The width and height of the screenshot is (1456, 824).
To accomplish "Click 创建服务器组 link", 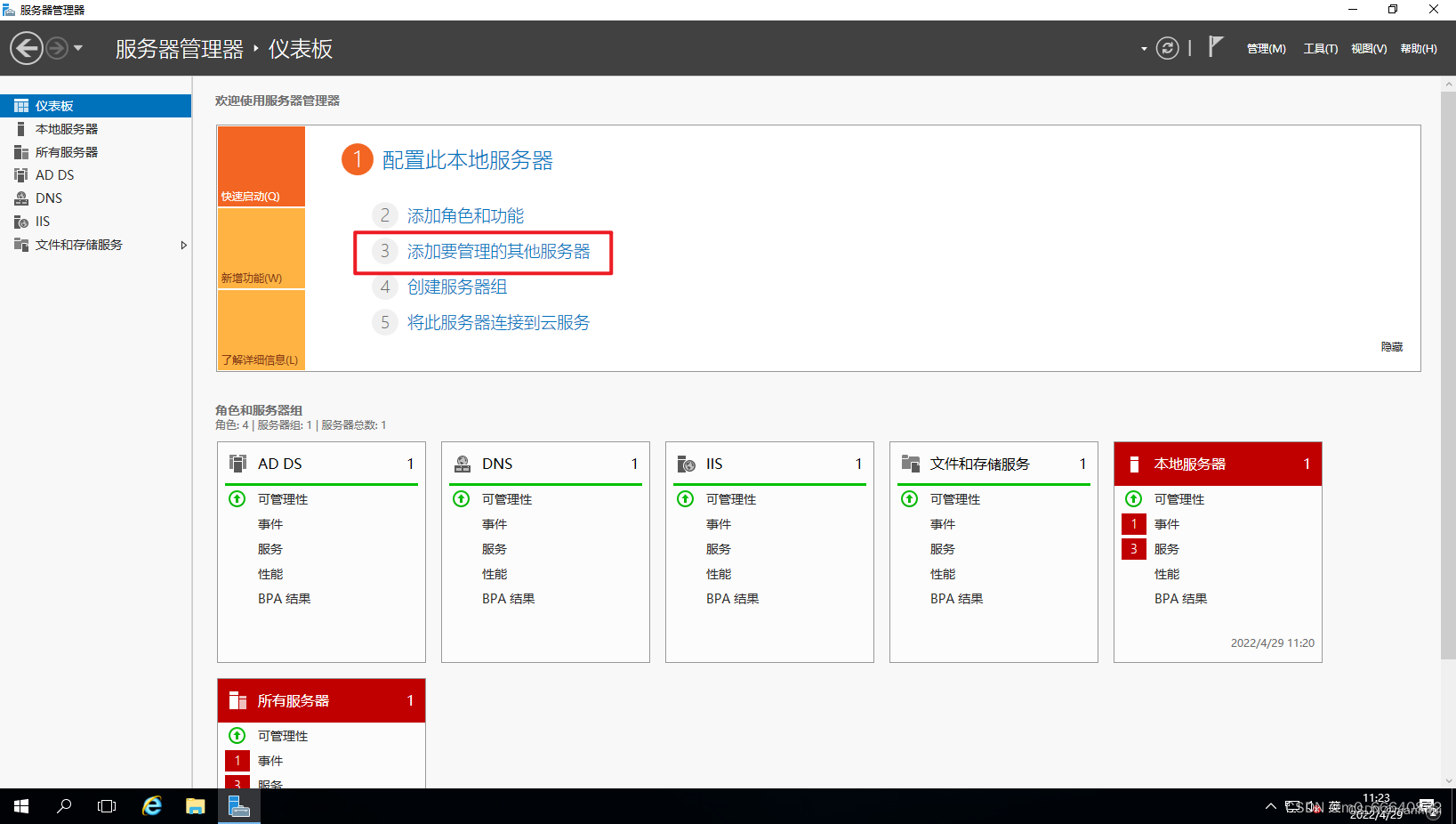I will [x=457, y=287].
